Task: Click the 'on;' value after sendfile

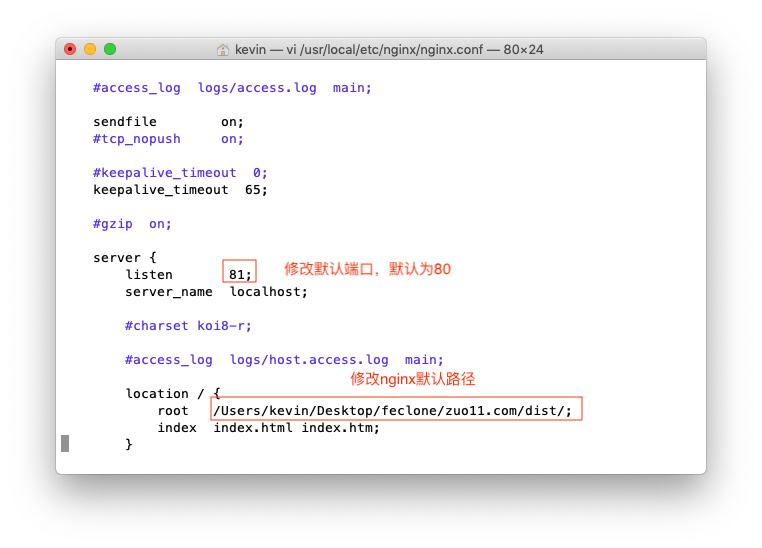Action: (232, 121)
